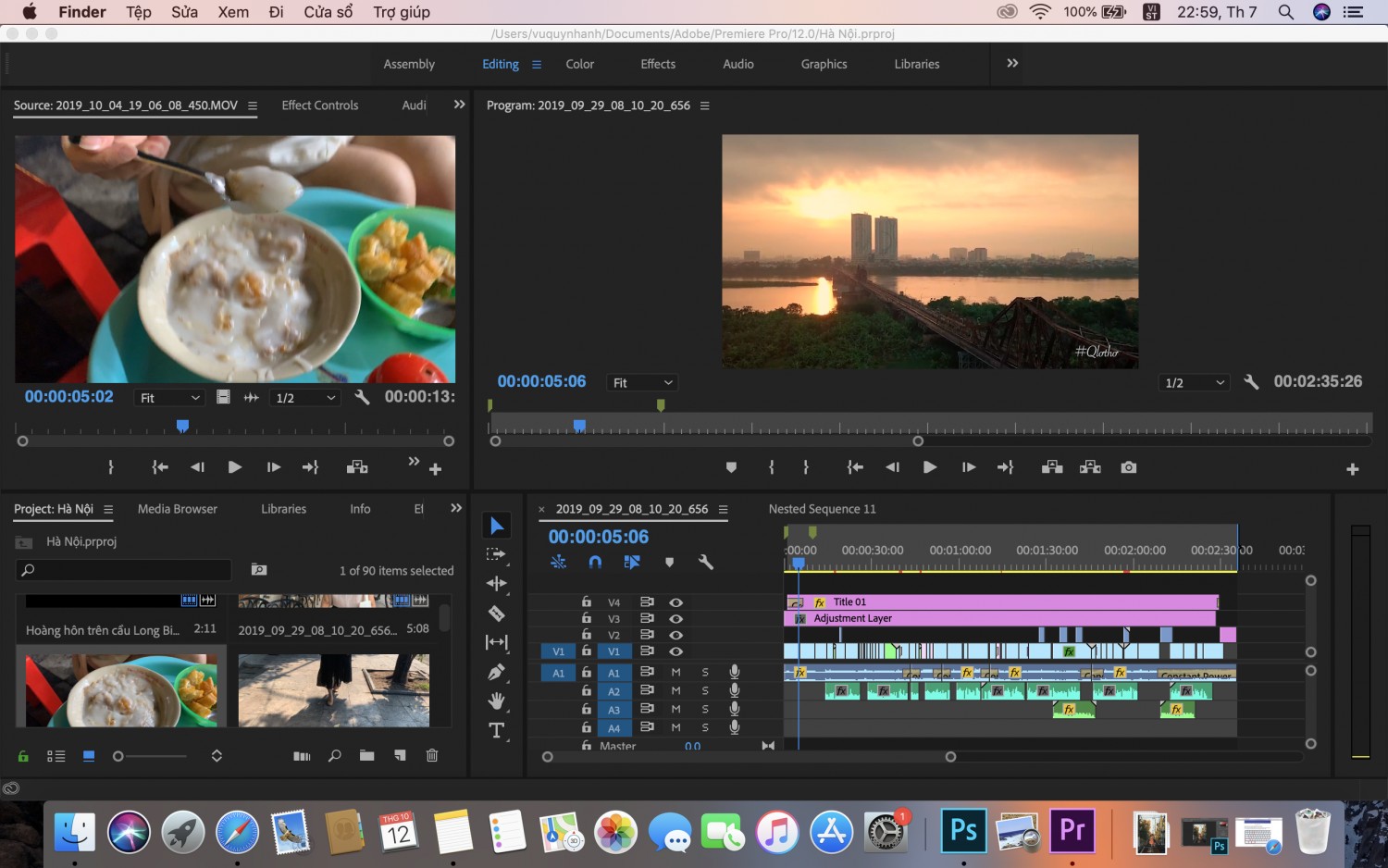Show hidden Source panel tabs chevron
Viewport: 1388px width, 868px height.
(x=459, y=105)
